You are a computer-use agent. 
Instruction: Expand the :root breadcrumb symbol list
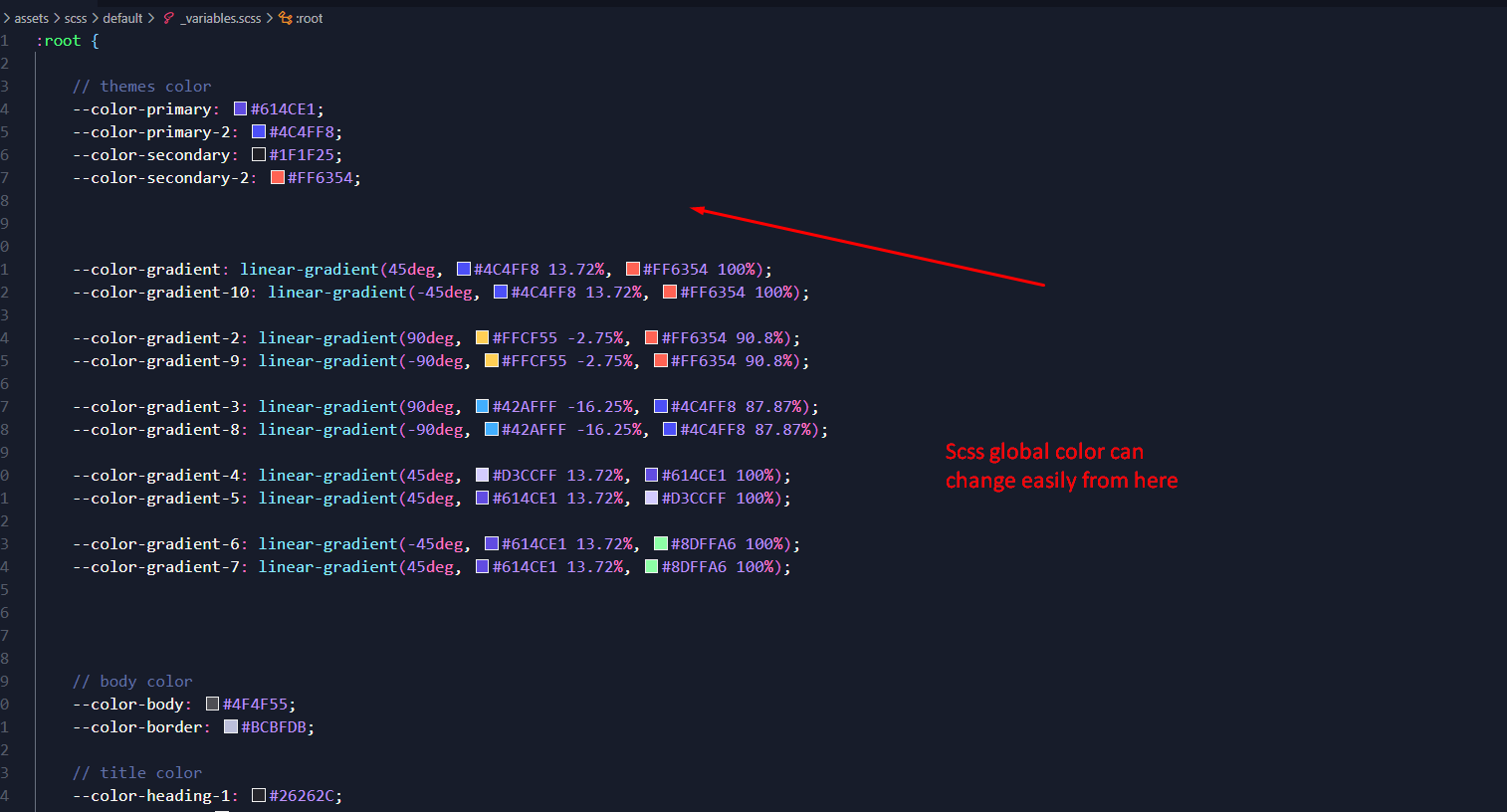310,18
